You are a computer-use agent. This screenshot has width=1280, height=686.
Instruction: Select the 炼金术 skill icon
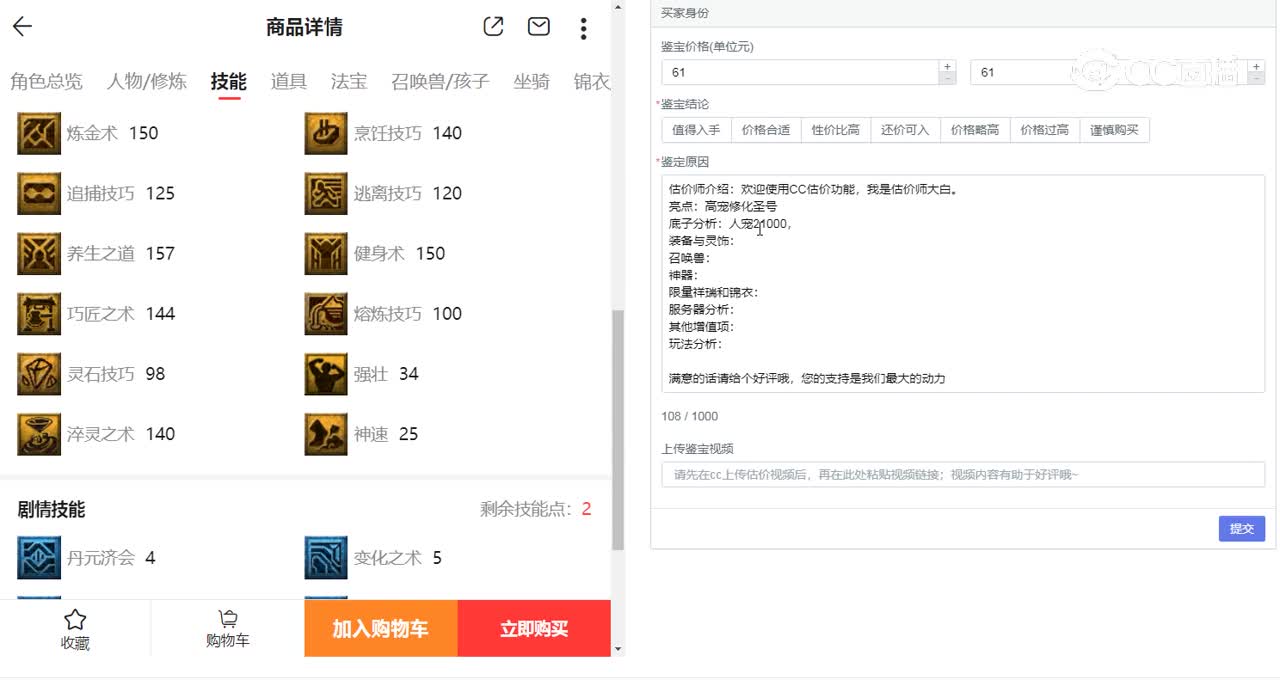(38, 132)
